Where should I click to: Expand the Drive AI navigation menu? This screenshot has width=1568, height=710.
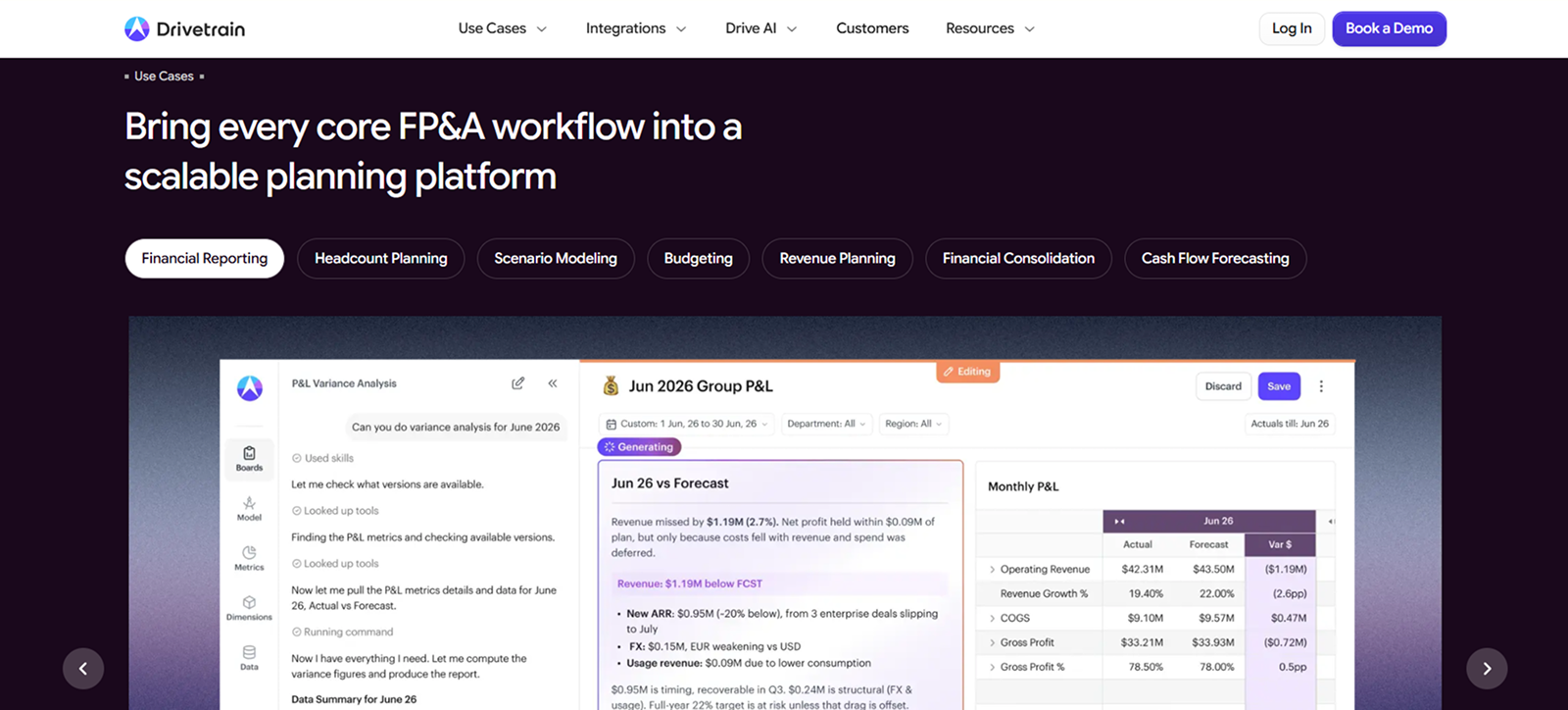(761, 28)
